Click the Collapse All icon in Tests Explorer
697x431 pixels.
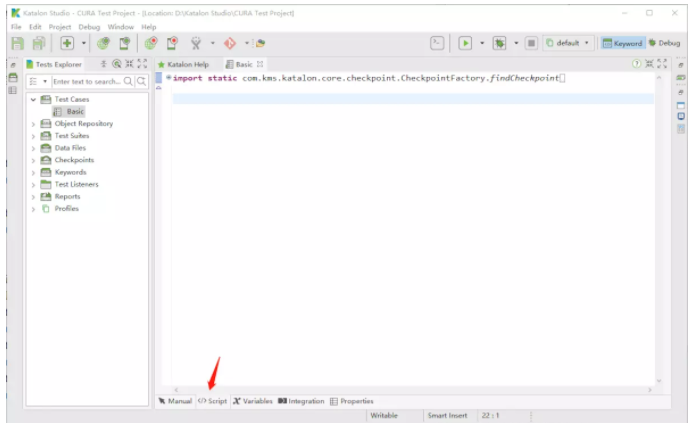click(104, 64)
